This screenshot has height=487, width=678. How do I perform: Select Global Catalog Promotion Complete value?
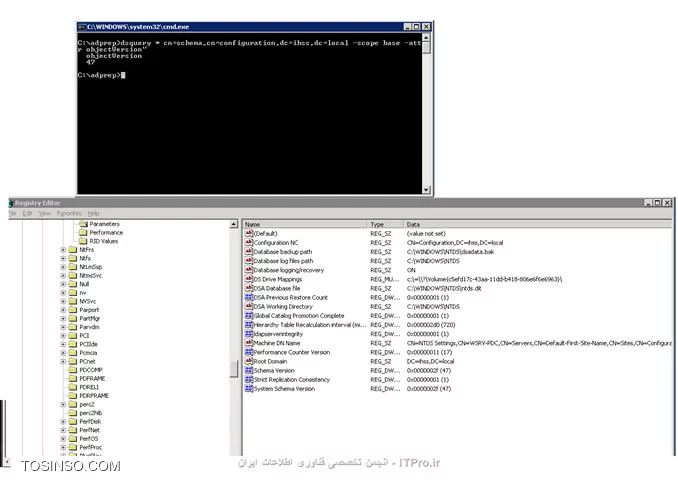point(299,316)
